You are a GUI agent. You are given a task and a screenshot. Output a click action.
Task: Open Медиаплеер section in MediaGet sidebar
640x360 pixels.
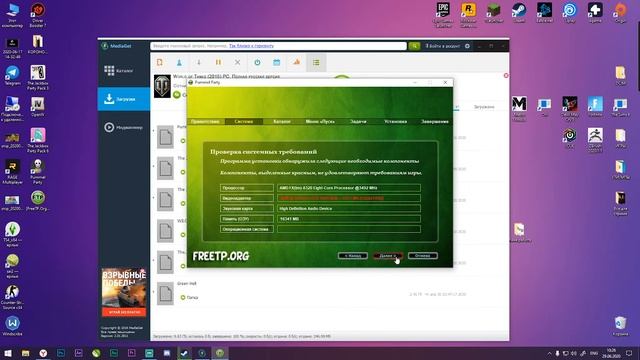[124, 127]
